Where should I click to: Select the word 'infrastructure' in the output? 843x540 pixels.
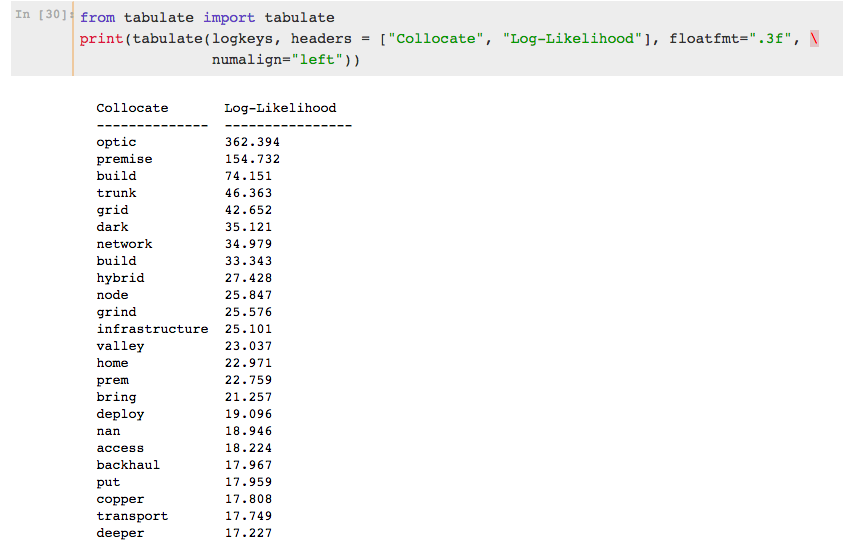(152, 329)
